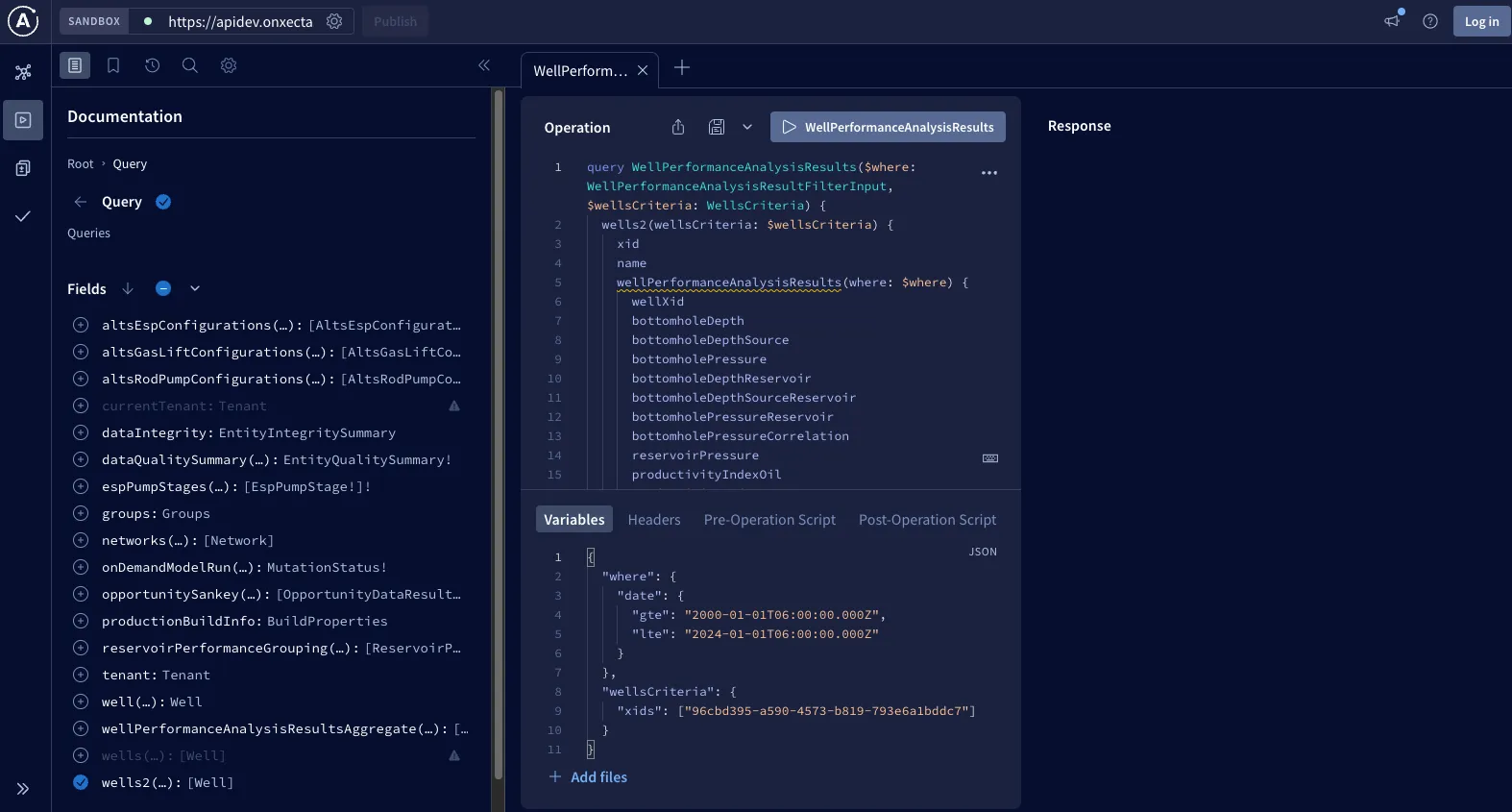The width and height of the screenshot is (1512, 812).
Task: Open the documentation search icon
Action: coord(190,65)
